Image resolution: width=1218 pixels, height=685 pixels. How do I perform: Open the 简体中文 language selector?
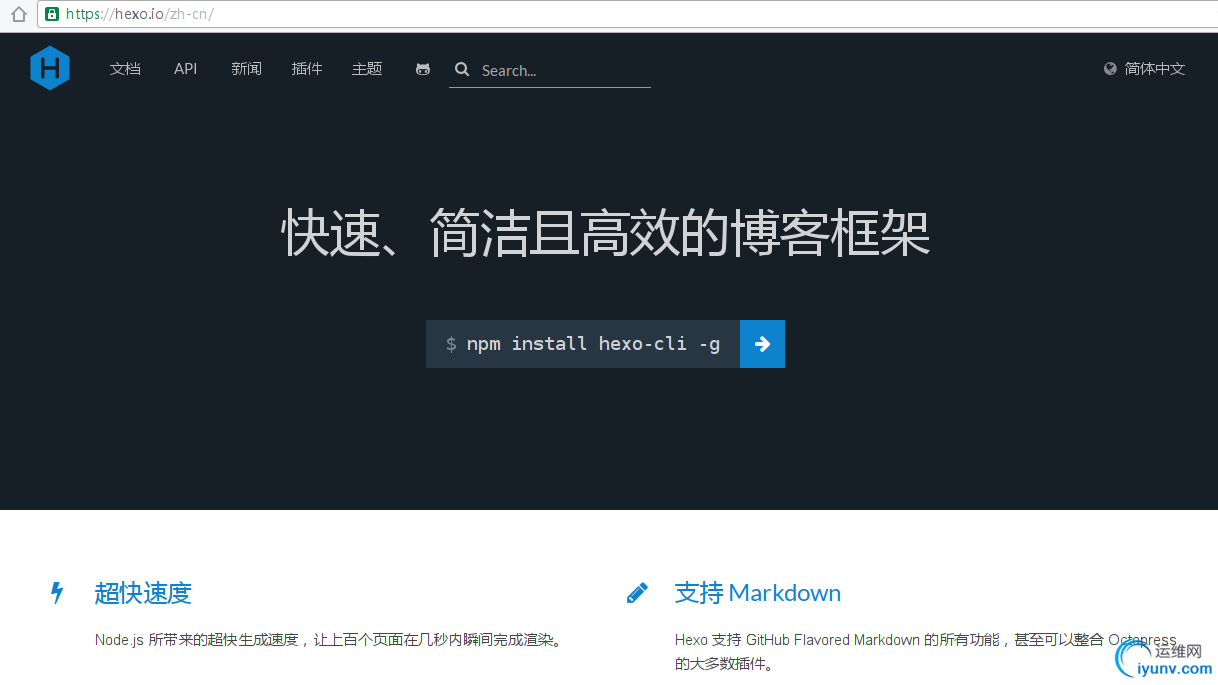coord(1155,69)
